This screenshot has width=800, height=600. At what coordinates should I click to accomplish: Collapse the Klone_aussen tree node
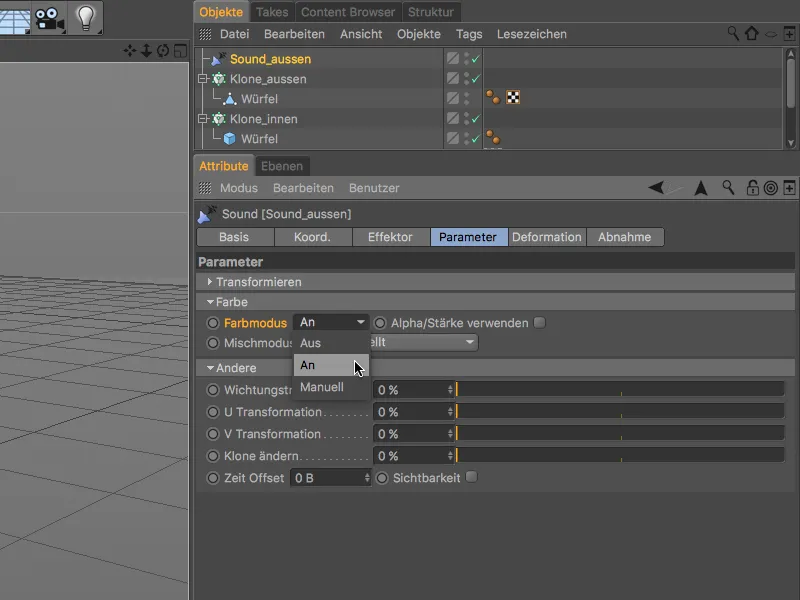point(203,79)
